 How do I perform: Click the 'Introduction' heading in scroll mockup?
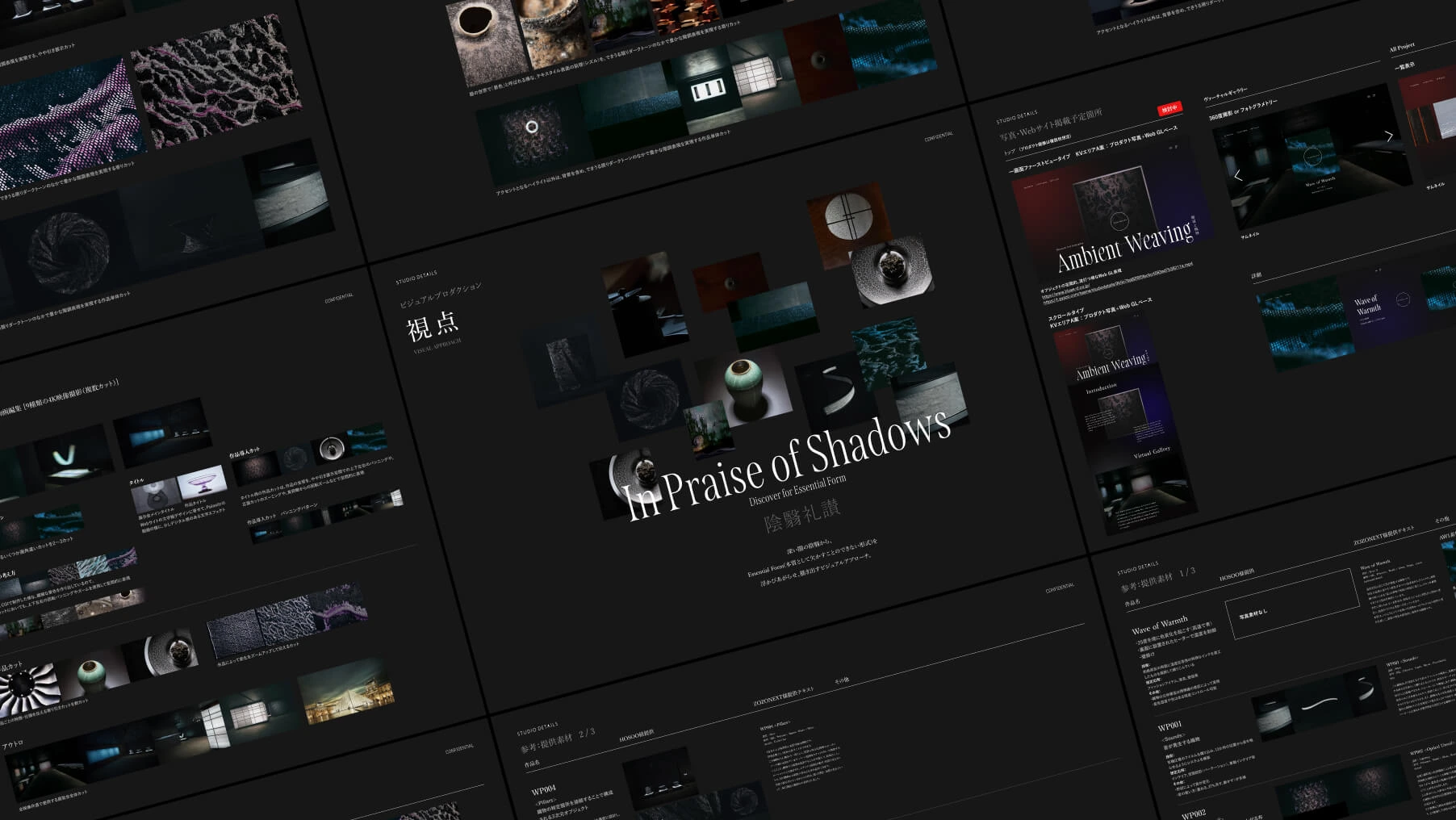1101,388
